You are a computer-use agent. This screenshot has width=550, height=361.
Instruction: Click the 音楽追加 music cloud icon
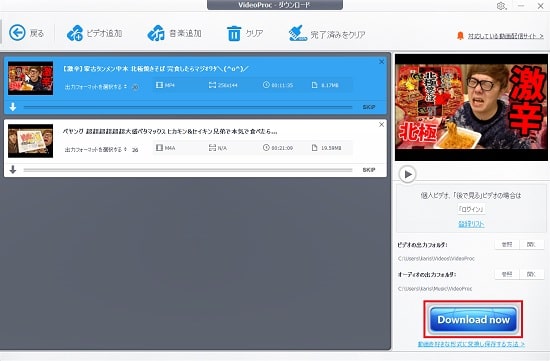[x=156, y=33]
